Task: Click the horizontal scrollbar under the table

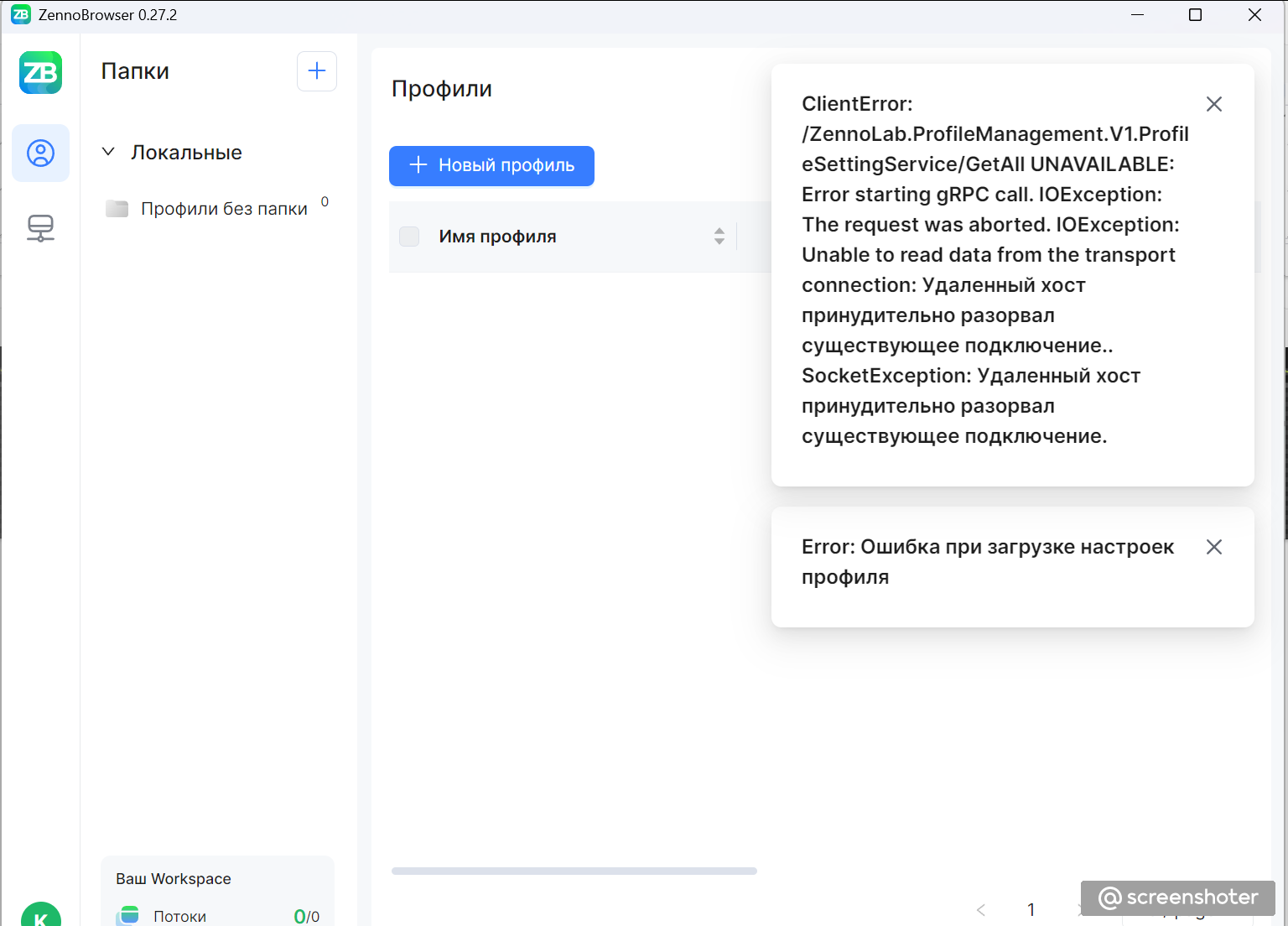Action: (x=574, y=871)
